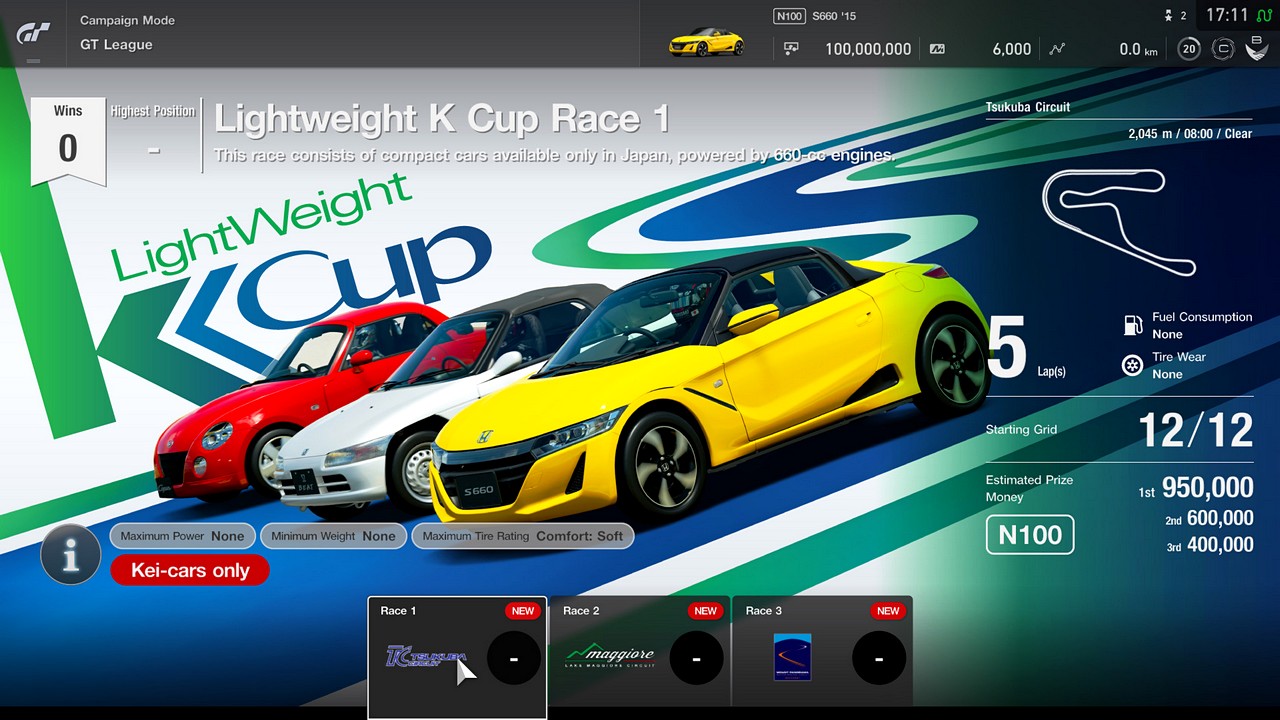The width and height of the screenshot is (1280, 720).
Task: Click the Tire Wear indicator icon
Action: 1133,365
